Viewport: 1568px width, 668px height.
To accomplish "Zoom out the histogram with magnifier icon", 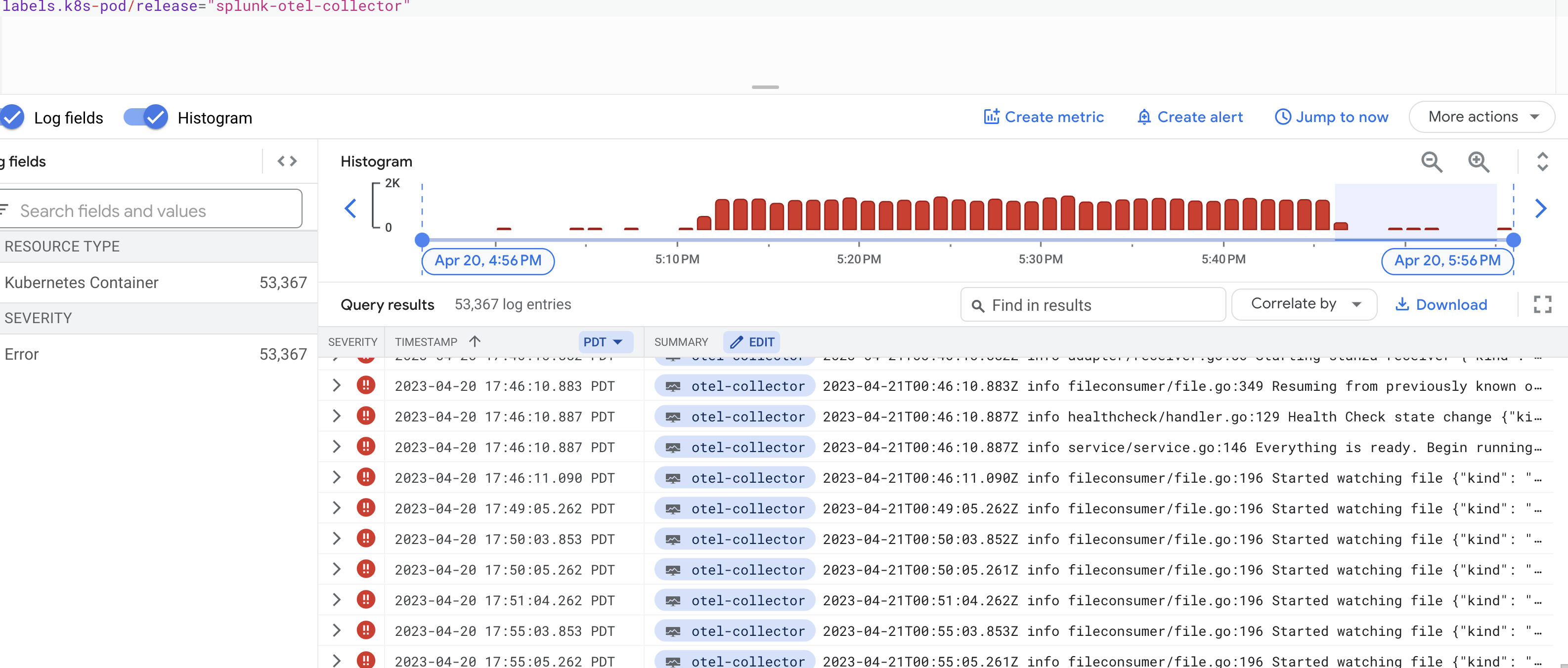I will [1432, 162].
